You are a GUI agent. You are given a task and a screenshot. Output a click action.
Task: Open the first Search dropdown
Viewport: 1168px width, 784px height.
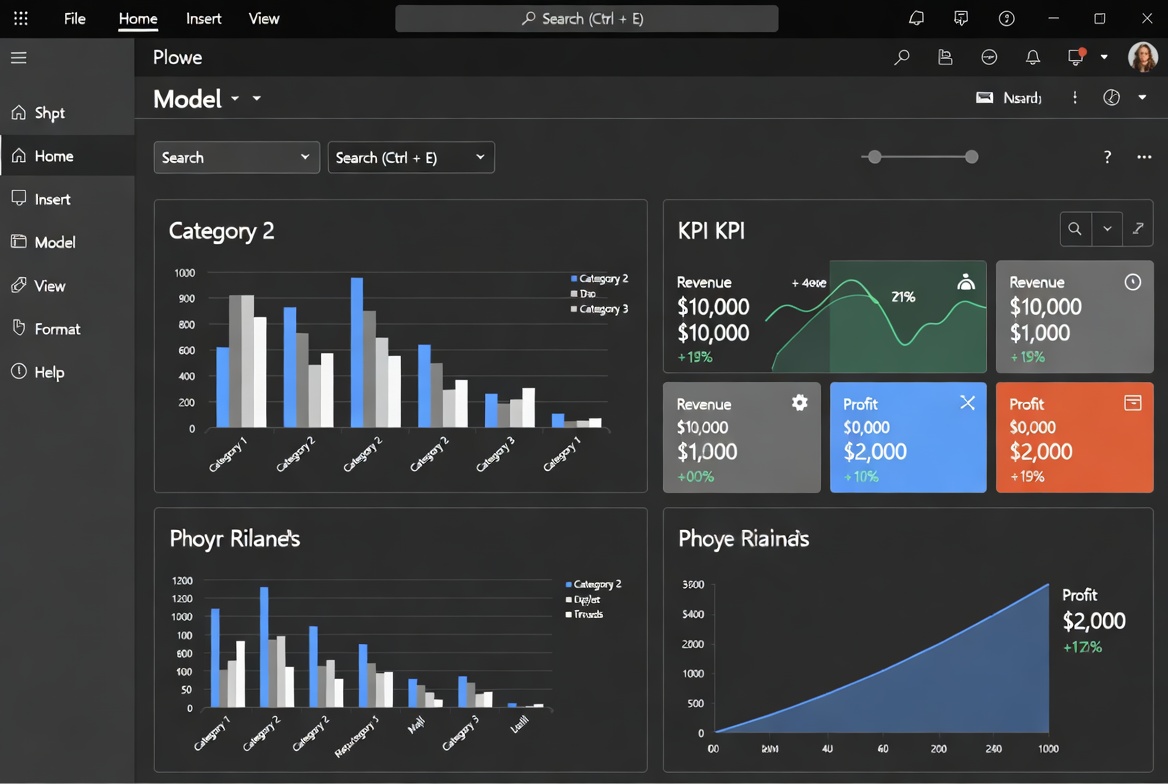pyautogui.click(x=236, y=157)
